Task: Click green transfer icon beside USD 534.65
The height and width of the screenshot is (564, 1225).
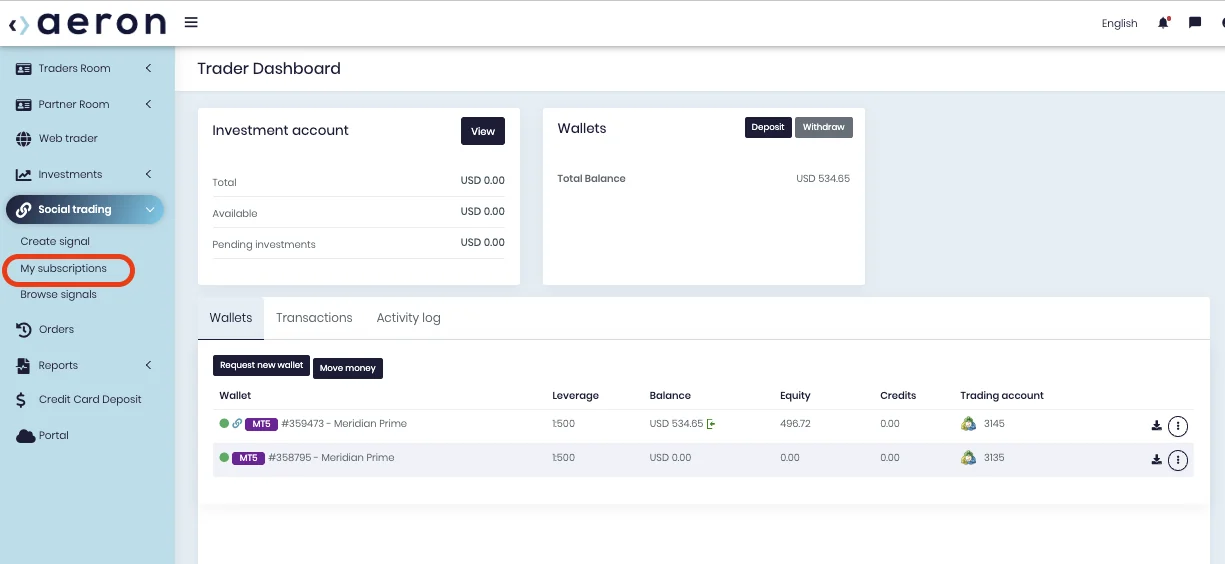Action: click(x=711, y=424)
